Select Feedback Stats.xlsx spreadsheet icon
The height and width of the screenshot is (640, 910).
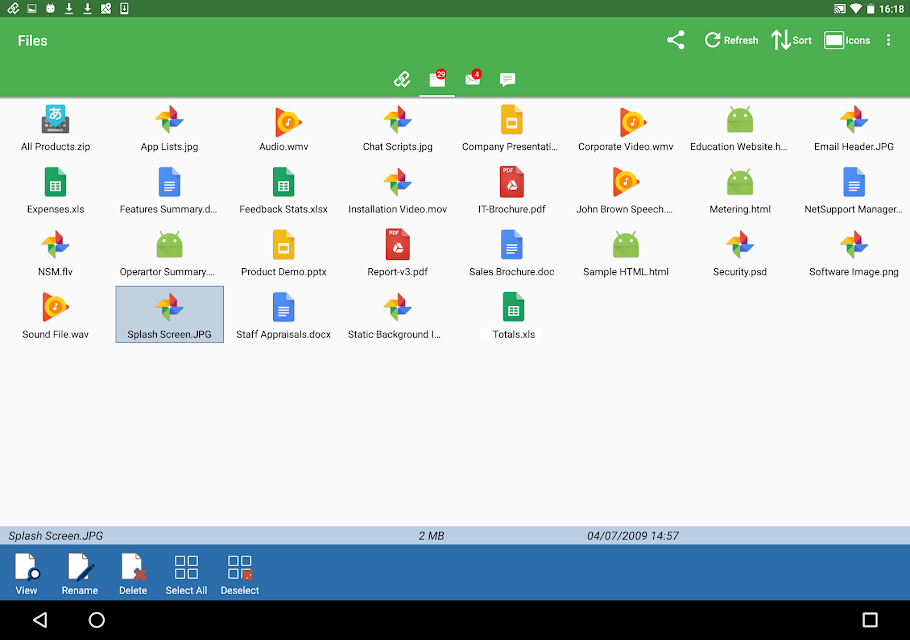(284, 182)
